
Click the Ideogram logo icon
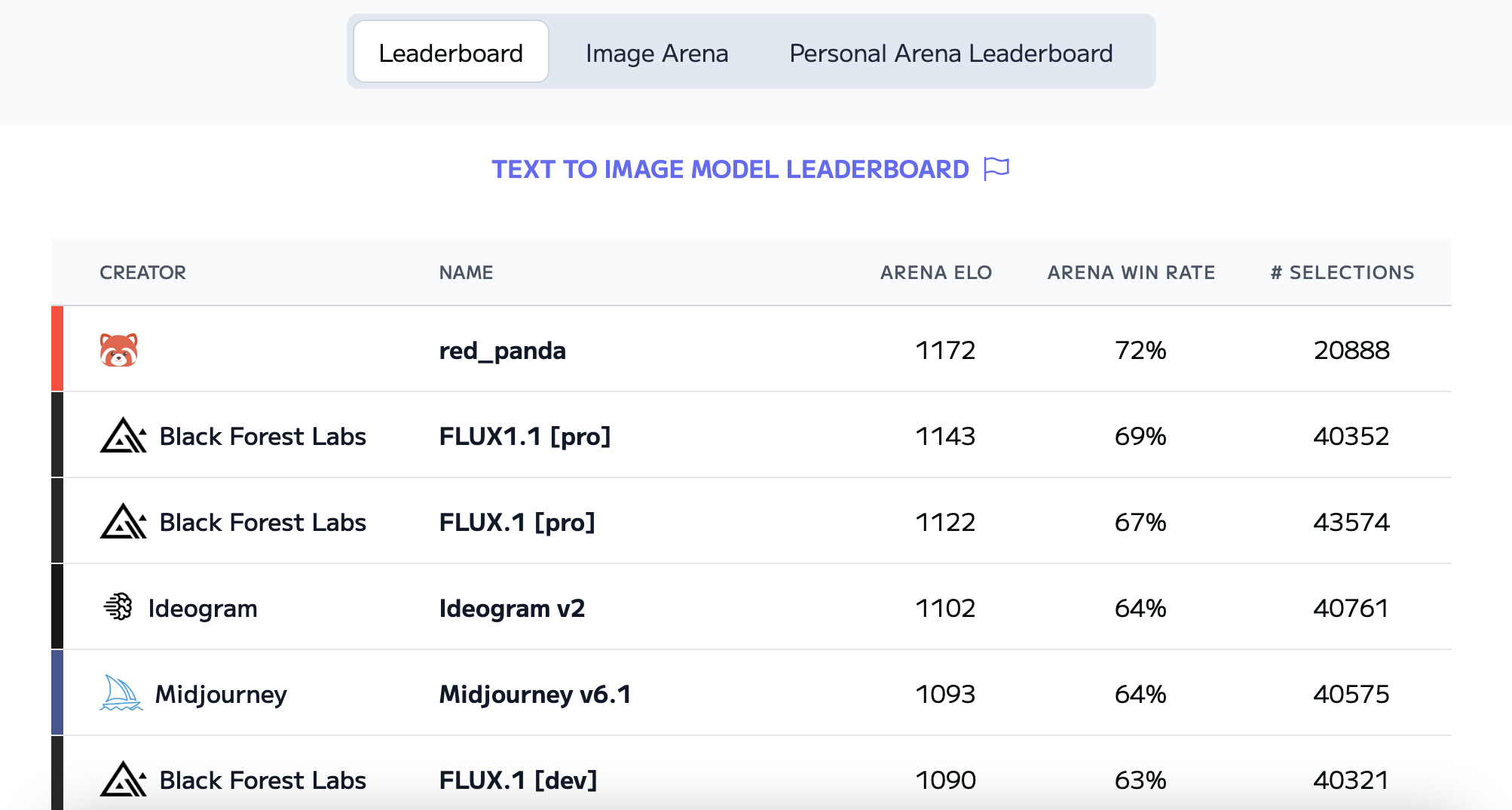pyautogui.click(x=118, y=607)
